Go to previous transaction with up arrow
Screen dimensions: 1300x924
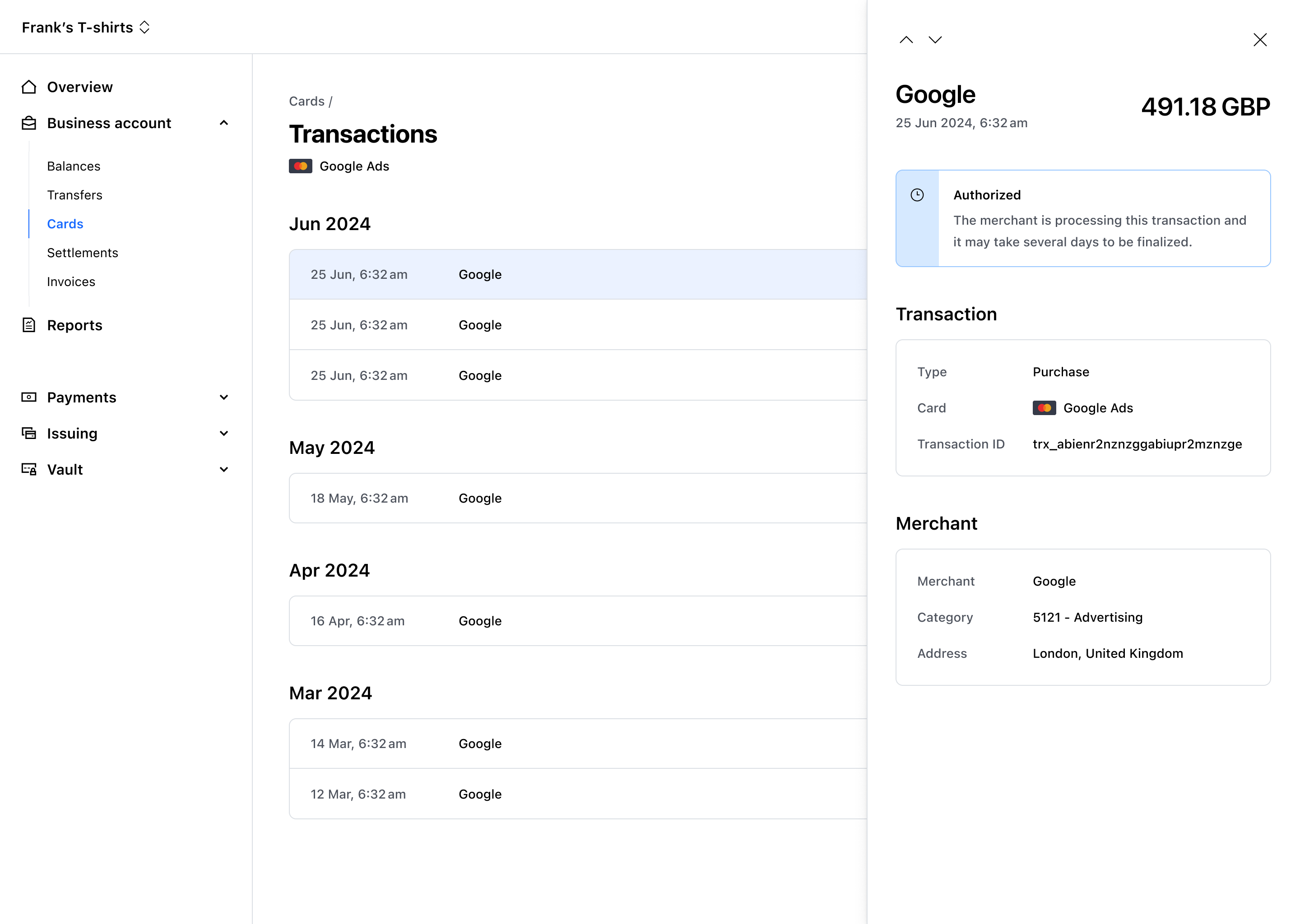click(906, 40)
